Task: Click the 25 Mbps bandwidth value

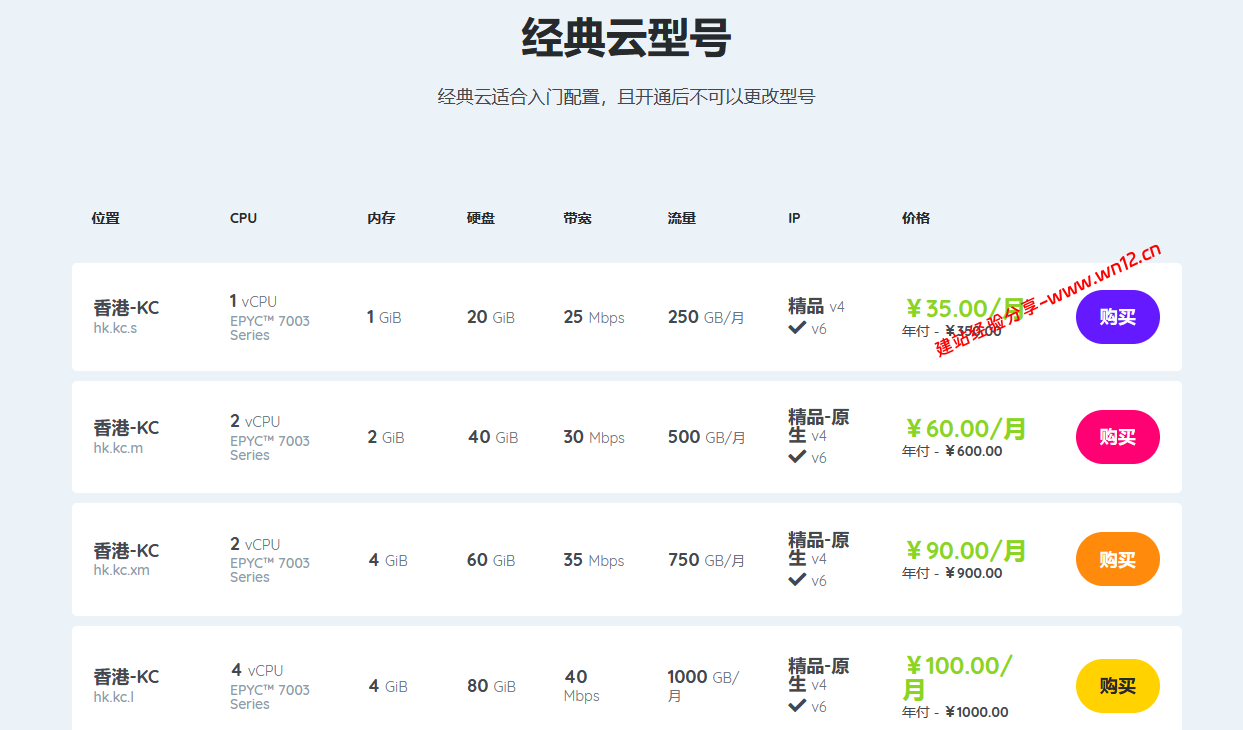Action: (594, 317)
